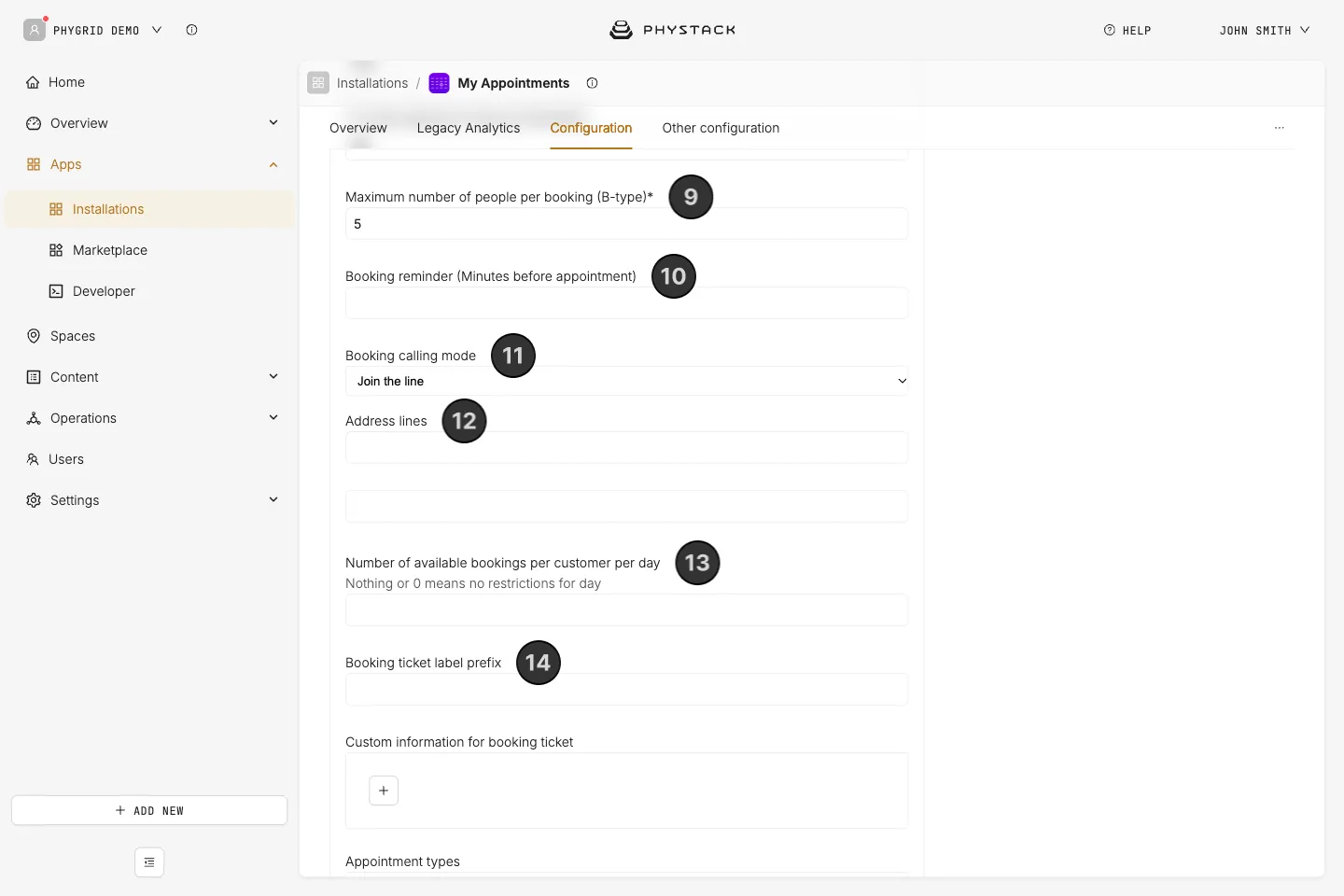Click the Phygrid Demo tenant avatar

[35, 30]
